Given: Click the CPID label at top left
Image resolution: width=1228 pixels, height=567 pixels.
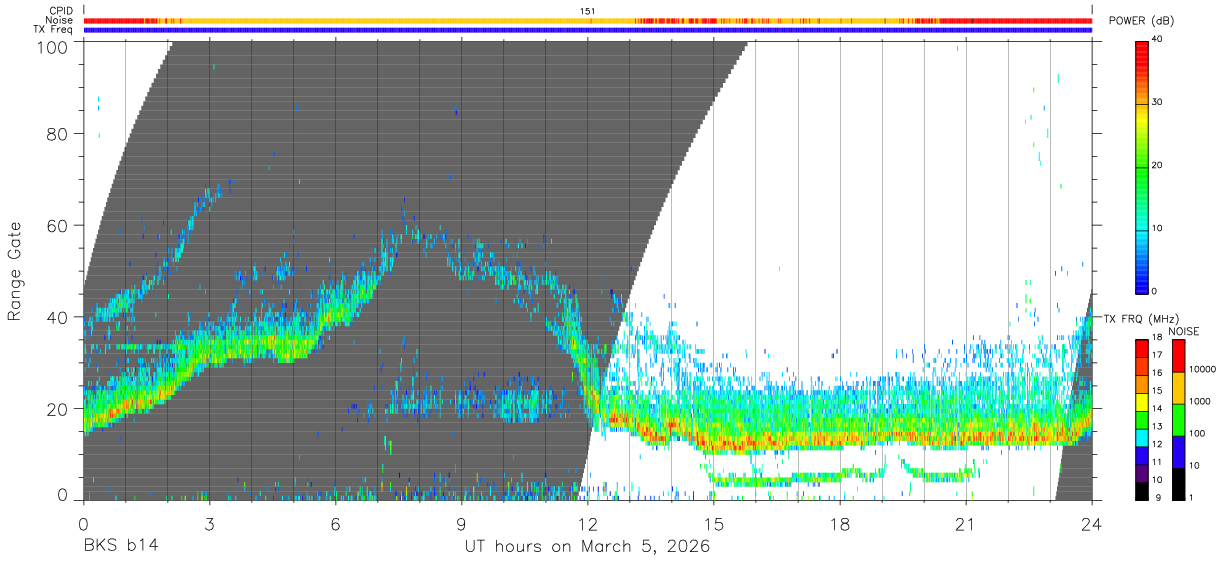Looking at the screenshot, I should [61, 11].
